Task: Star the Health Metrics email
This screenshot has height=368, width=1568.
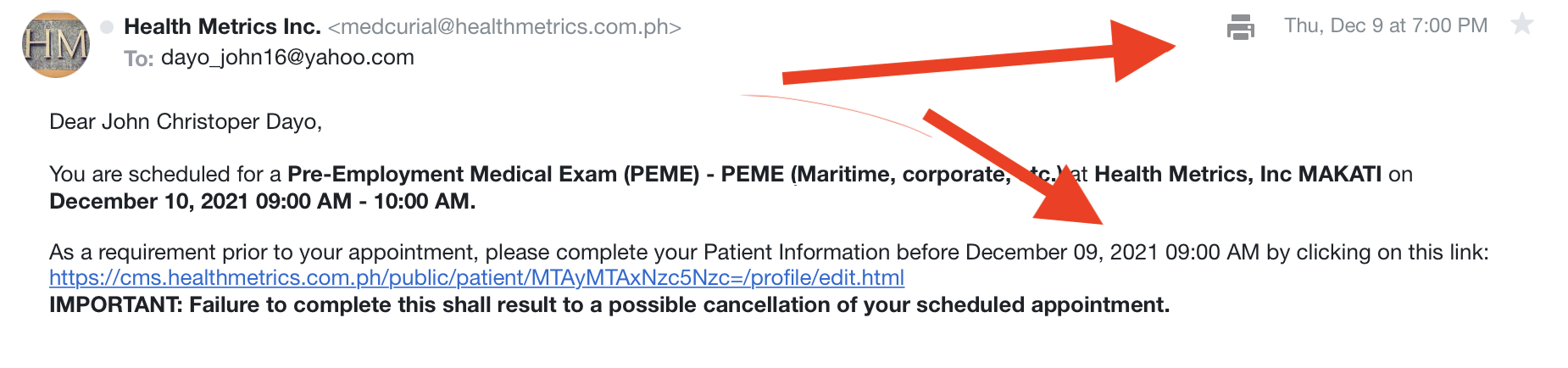Action: point(1522,25)
